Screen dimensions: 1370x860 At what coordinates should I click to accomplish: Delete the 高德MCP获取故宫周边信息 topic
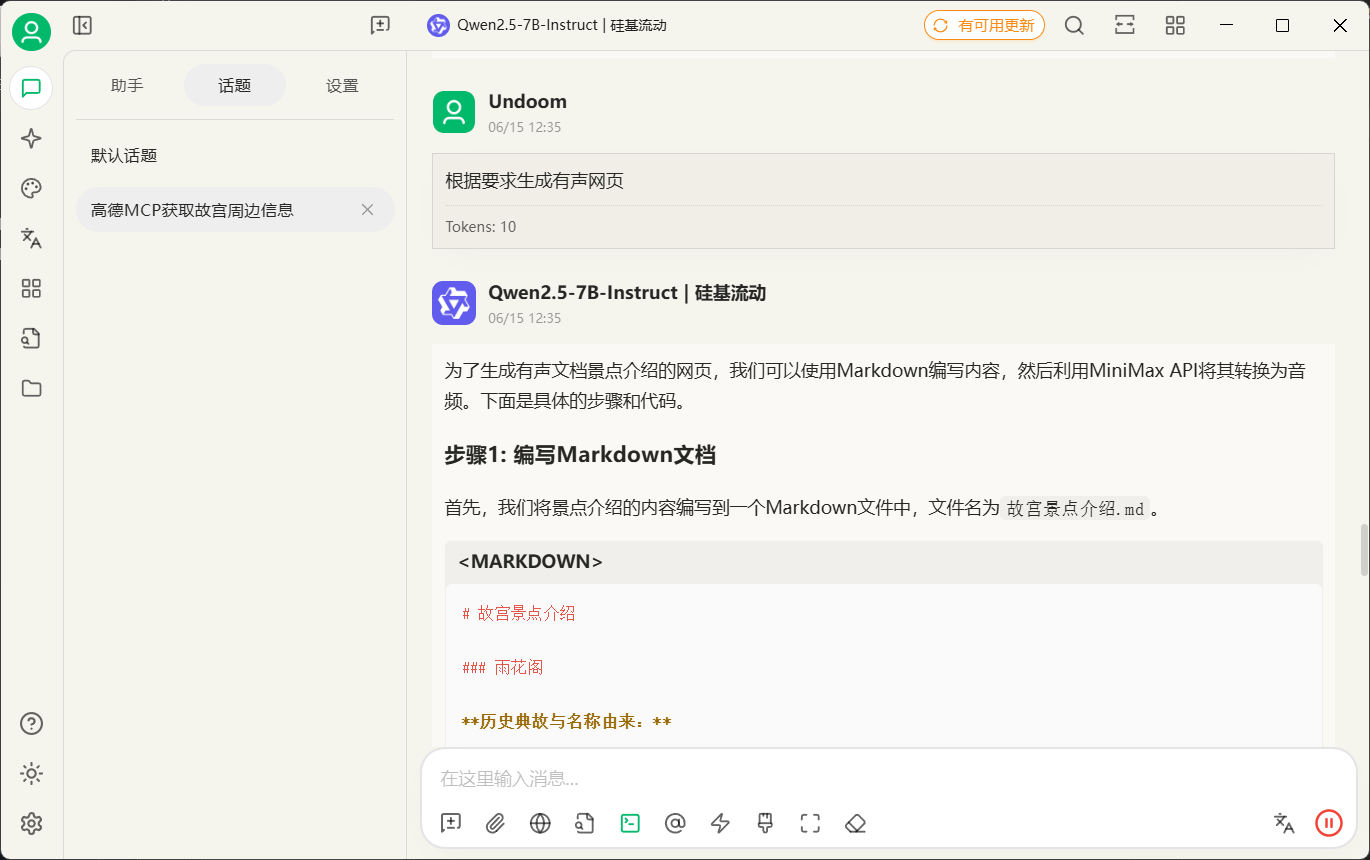point(367,210)
